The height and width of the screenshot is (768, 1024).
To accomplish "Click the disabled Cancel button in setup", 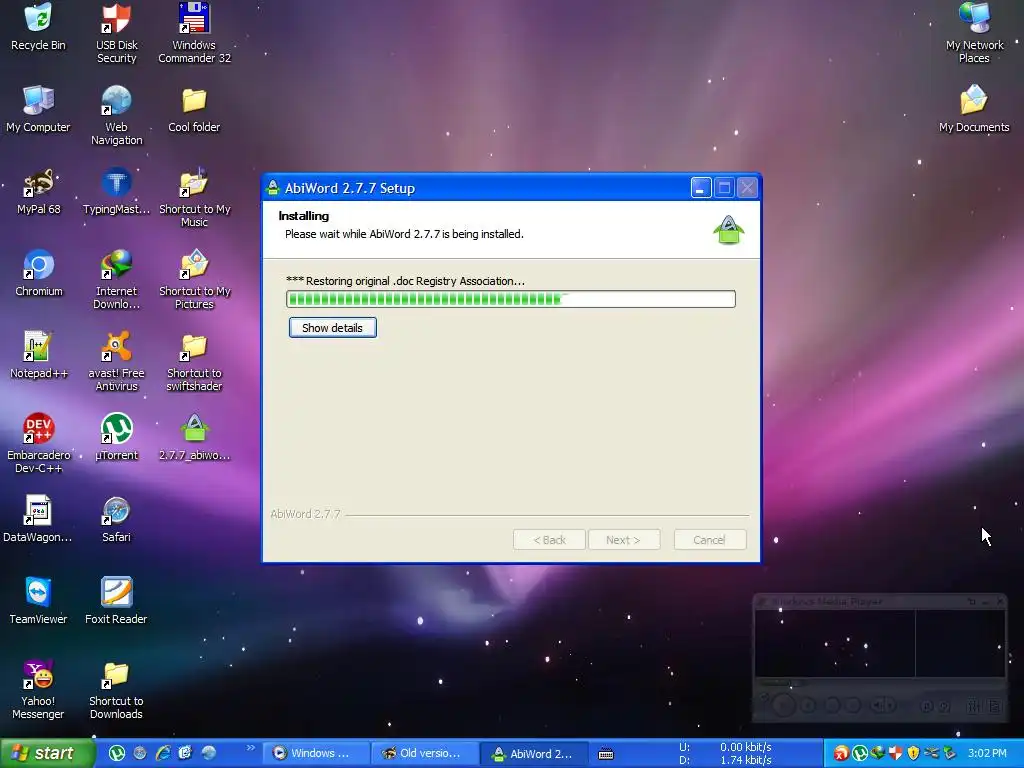I will [x=710, y=540].
